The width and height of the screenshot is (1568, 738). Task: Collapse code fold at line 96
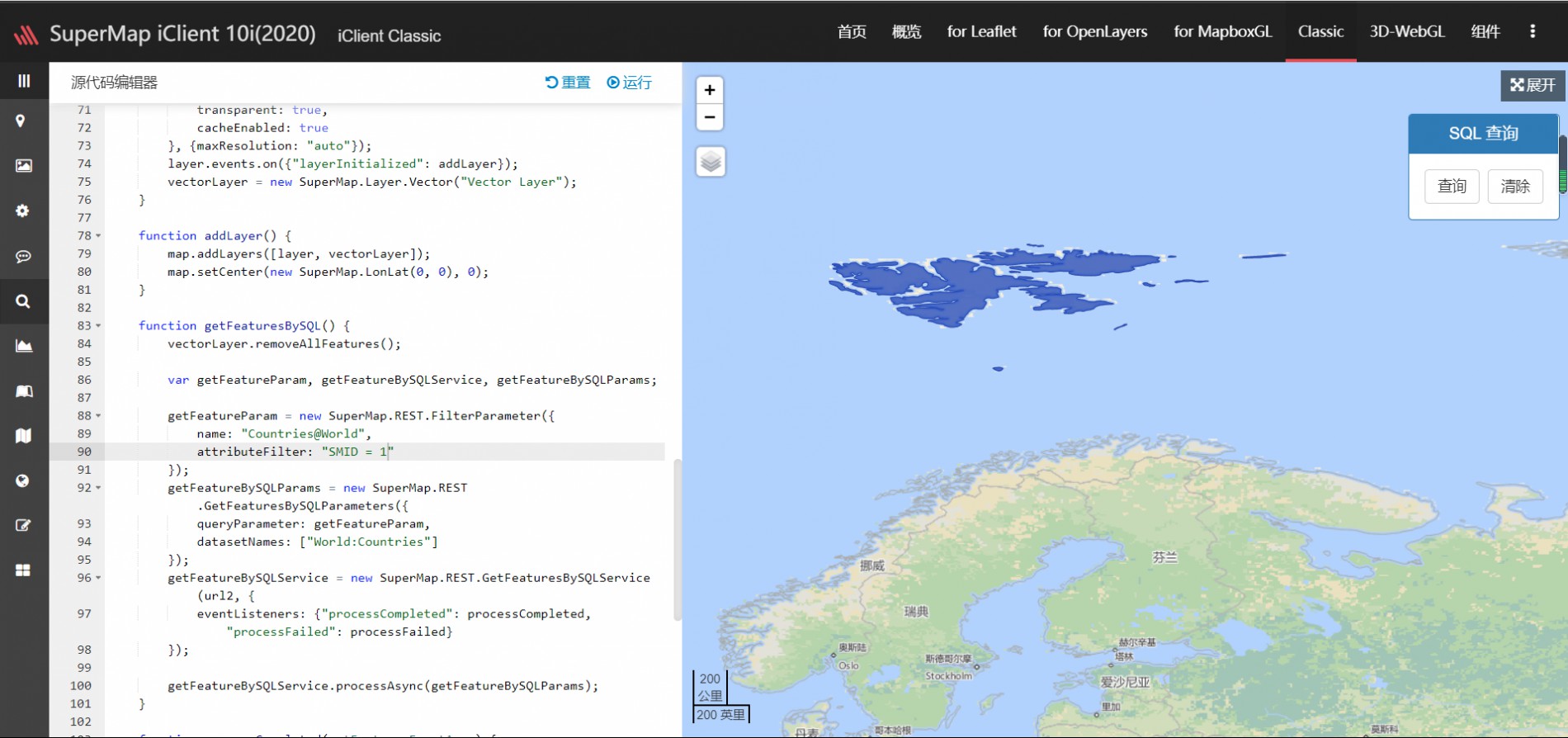coord(98,578)
